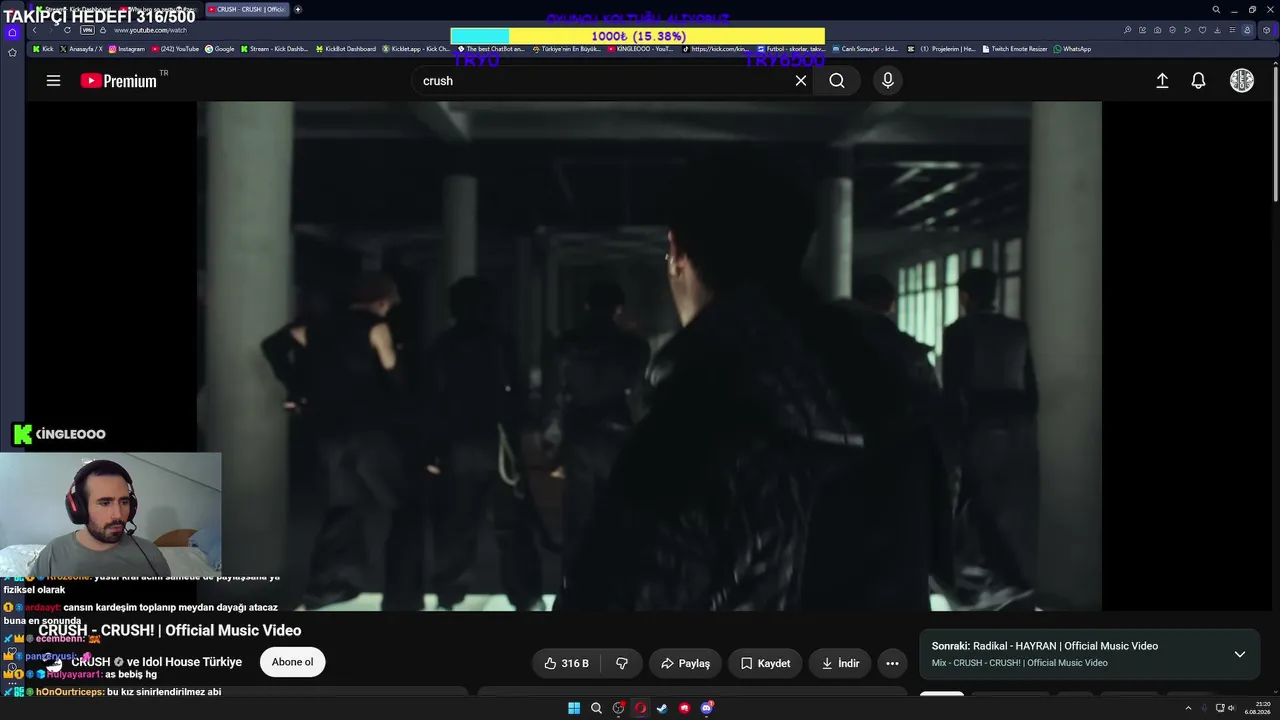The width and height of the screenshot is (1280, 720).
Task: Open more actions three-dot menu
Action: click(x=892, y=663)
